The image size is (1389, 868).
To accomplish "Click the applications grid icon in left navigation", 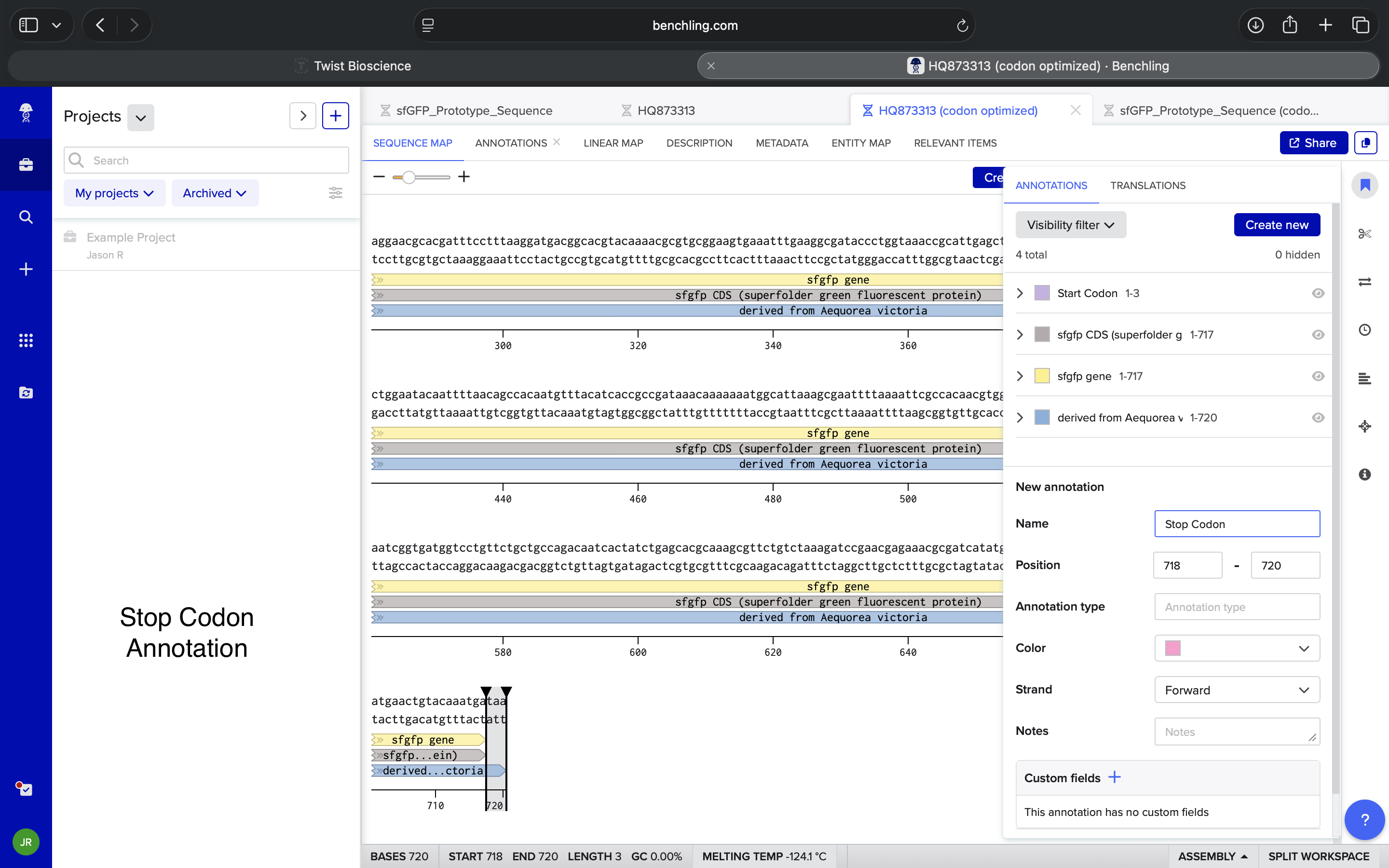I will 26,340.
